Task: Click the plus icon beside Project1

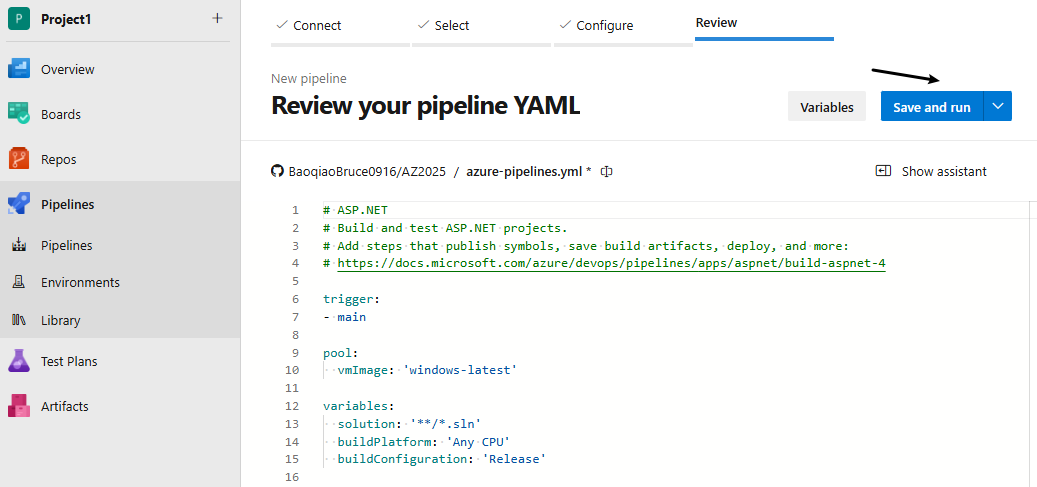Action: [218, 19]
